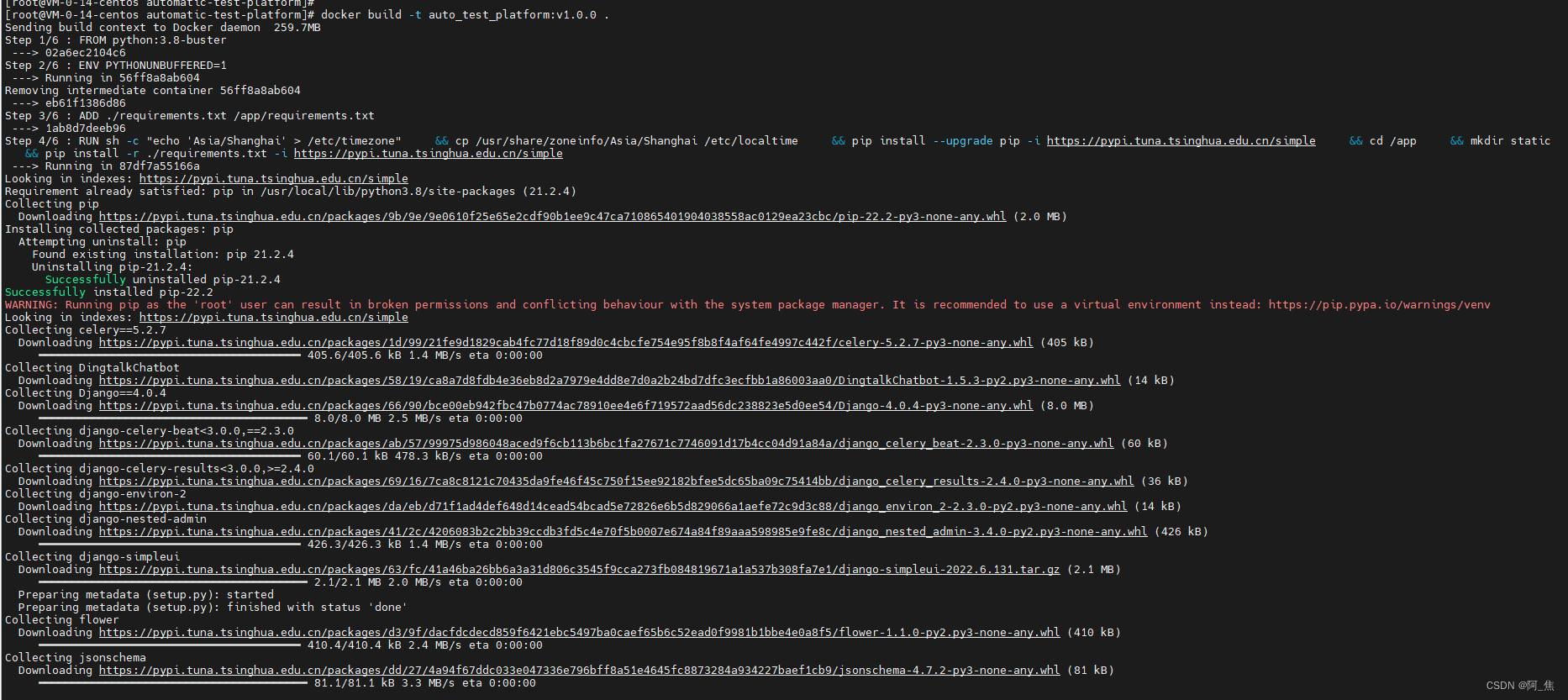Open the jsonschema-4.7.2 wheel download link
The width and height of the screenshot is (1568, 700).
coord(579,671)
